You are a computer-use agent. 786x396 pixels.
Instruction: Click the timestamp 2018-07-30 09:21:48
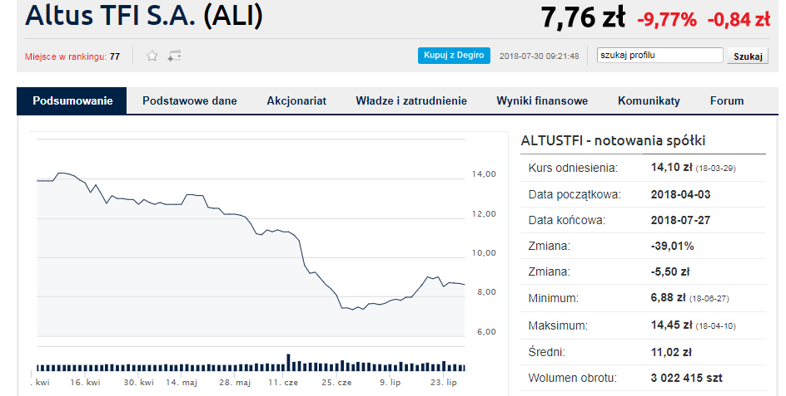pos(539,56)
